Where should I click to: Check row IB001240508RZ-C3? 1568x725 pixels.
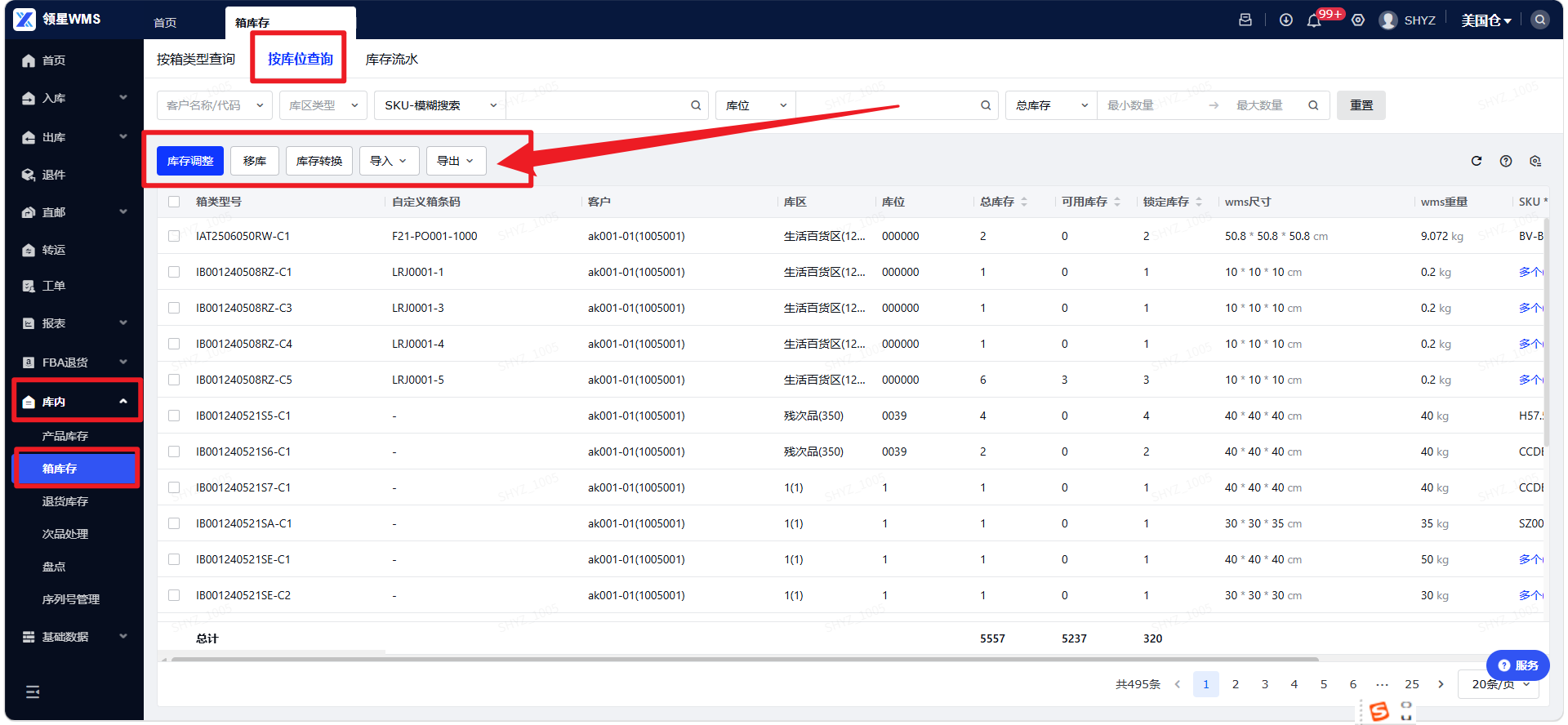pos(174,308)
